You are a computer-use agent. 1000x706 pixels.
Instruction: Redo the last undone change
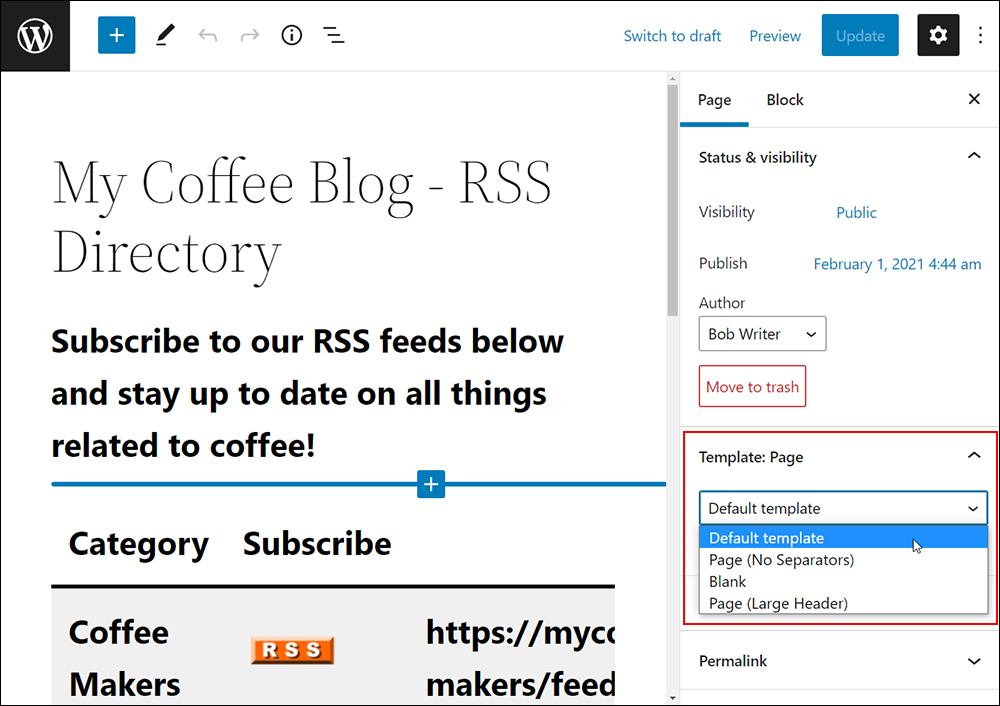tap(249, 35)
